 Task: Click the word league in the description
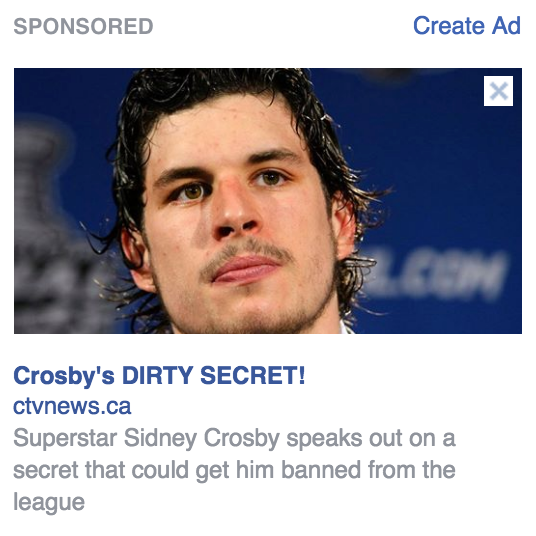point(49,502)
